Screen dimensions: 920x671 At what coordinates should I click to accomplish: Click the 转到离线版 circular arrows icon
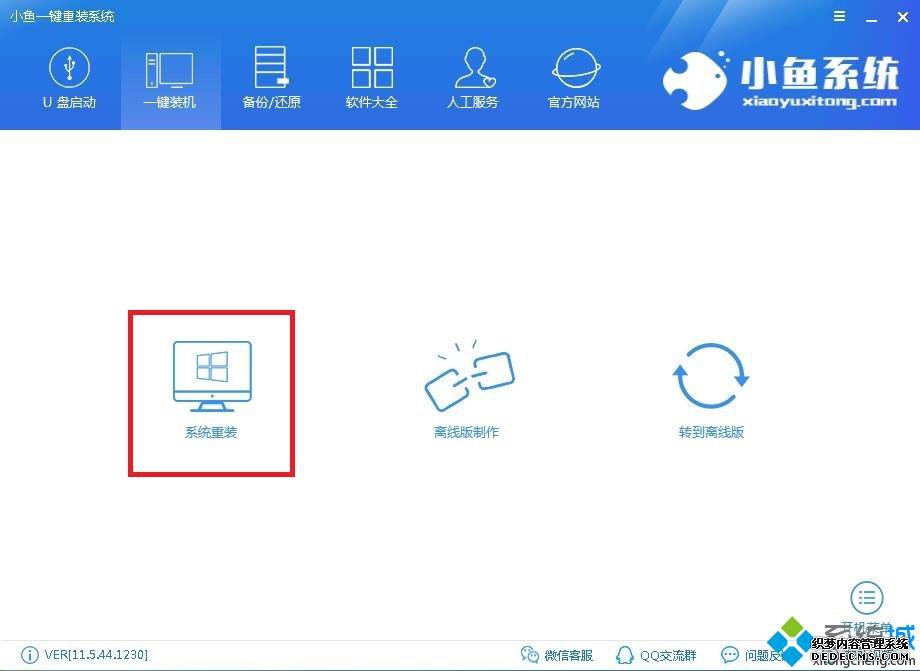click(x=711, y=376)
